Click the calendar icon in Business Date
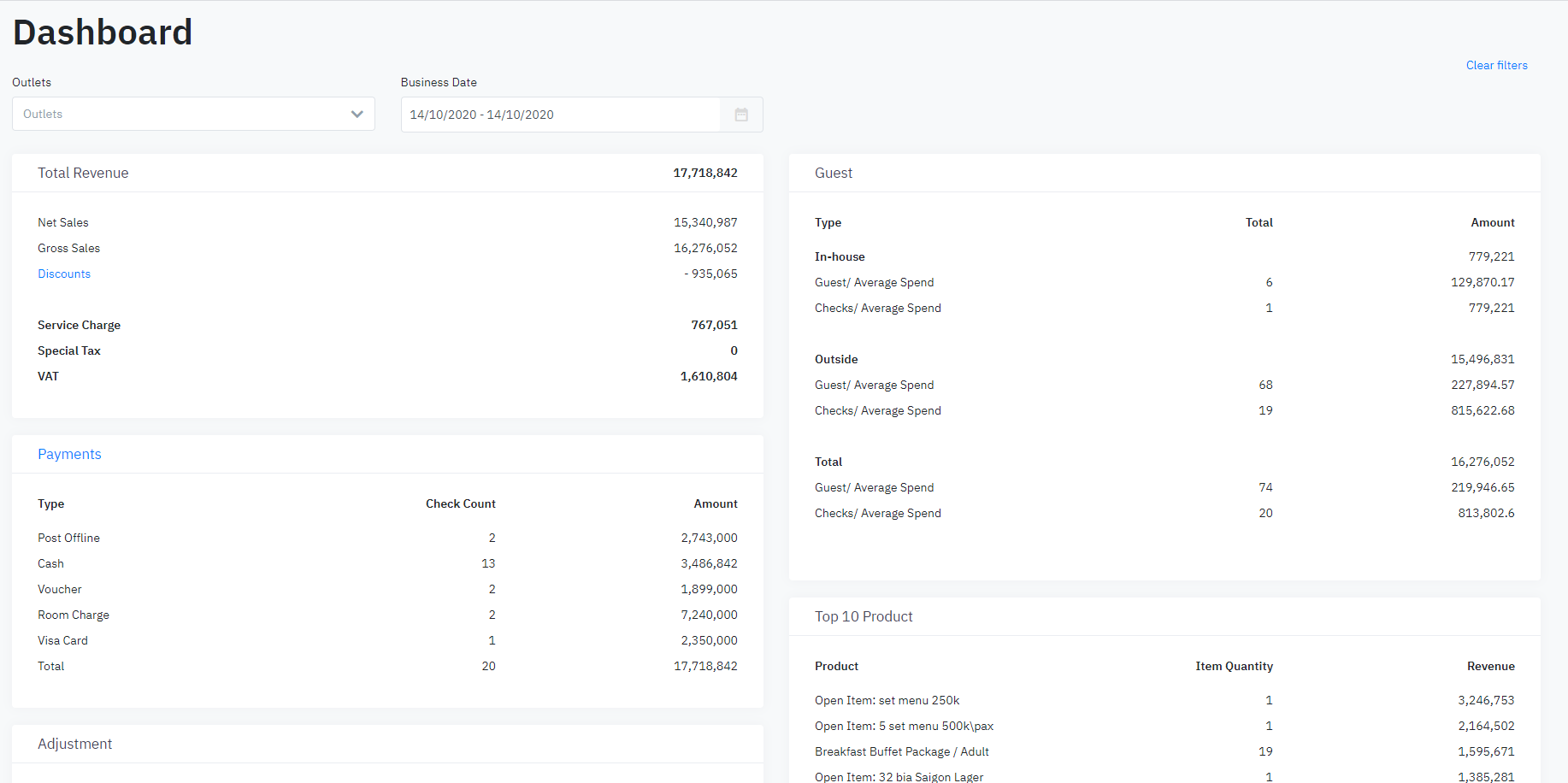This screenshot has height=783, width=1568. tap(741, 115)
